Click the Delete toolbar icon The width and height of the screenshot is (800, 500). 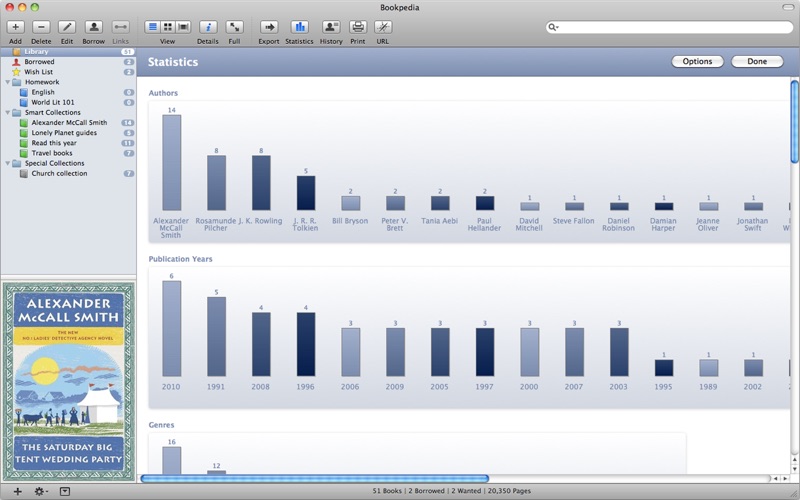[x=41, y=27]
